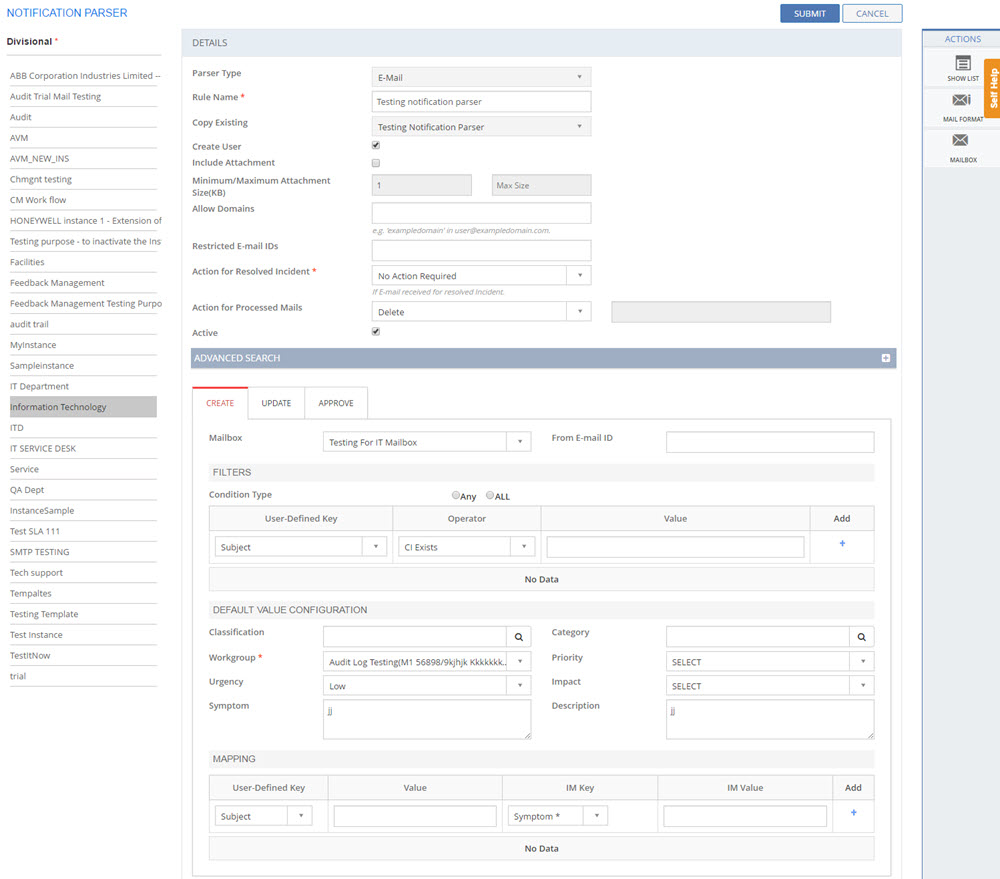The height and width of the screenshot is (879, 1000).
Task: Switch to the Update tab
Action: point(276,403)
